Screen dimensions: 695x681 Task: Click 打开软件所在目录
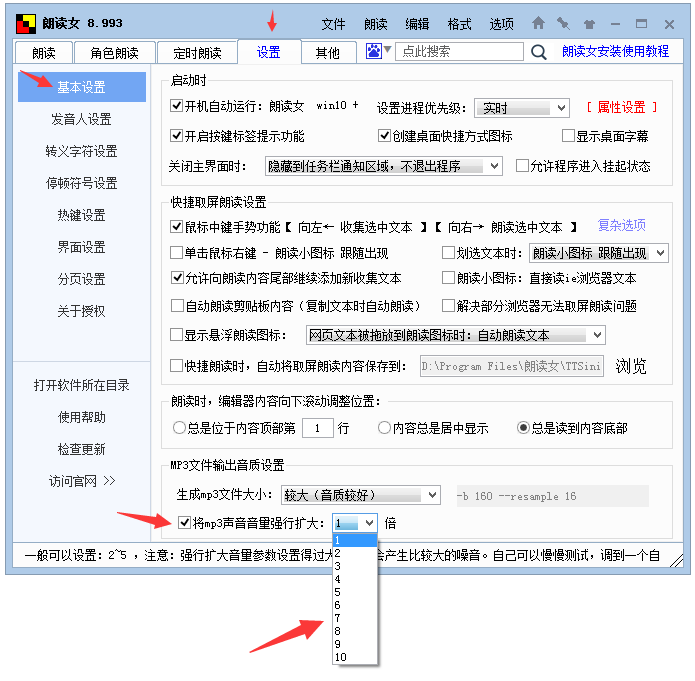(x=82, y=385)
